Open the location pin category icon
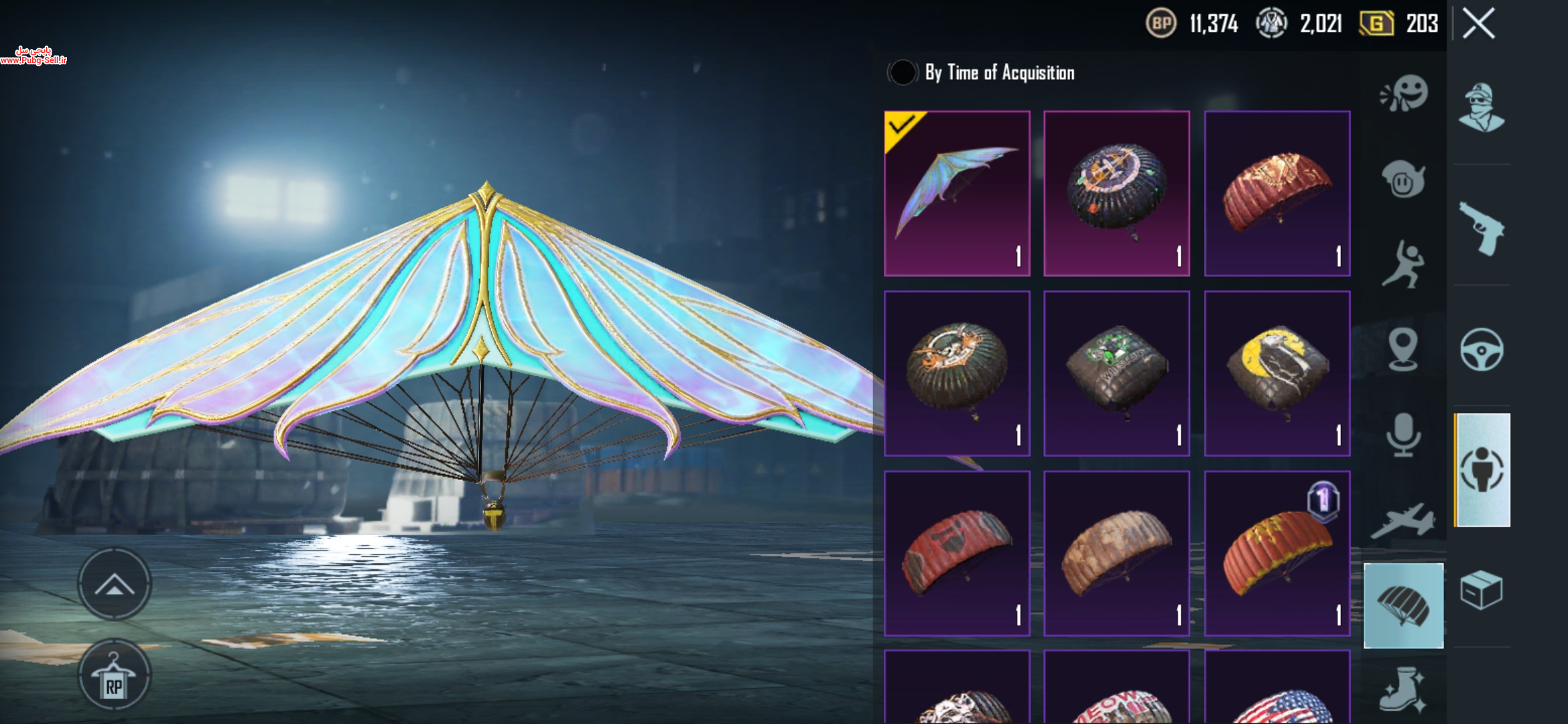The image size is (1568, 724). click(1403, 349)
